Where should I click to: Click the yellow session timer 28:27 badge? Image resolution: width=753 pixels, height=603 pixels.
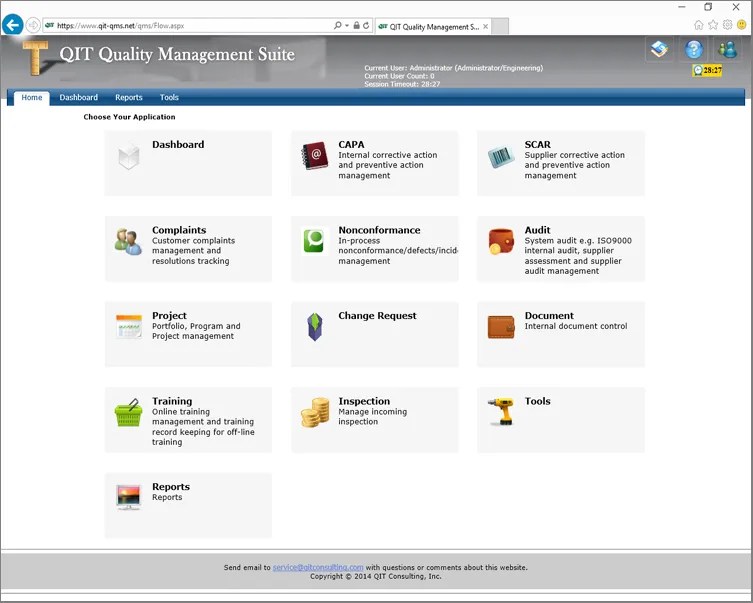[707, 71]
